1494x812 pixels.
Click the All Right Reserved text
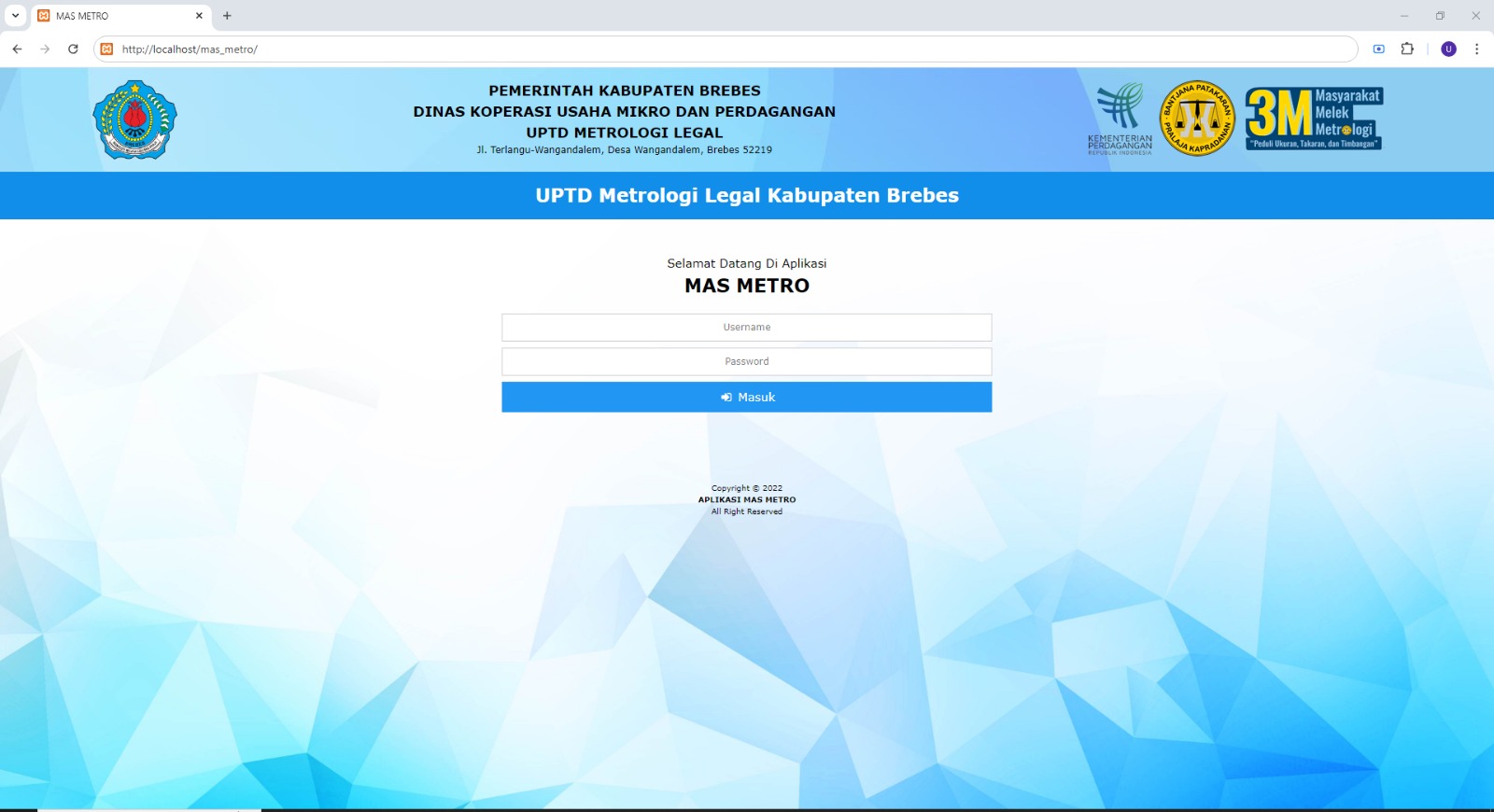click(747, 511)
